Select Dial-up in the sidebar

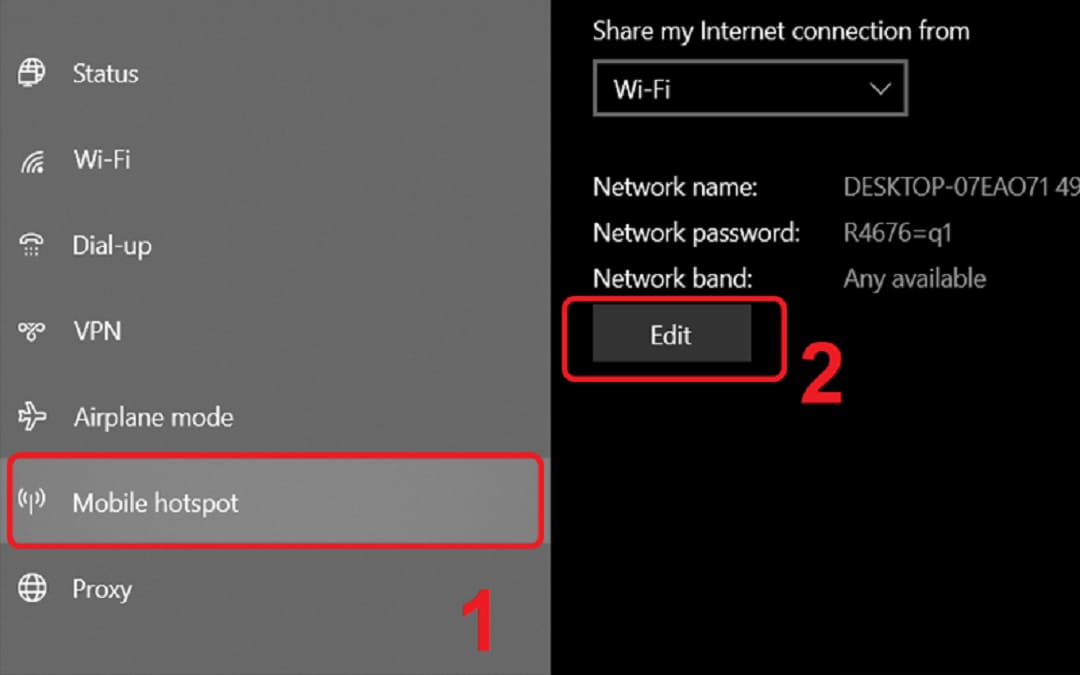276,246
